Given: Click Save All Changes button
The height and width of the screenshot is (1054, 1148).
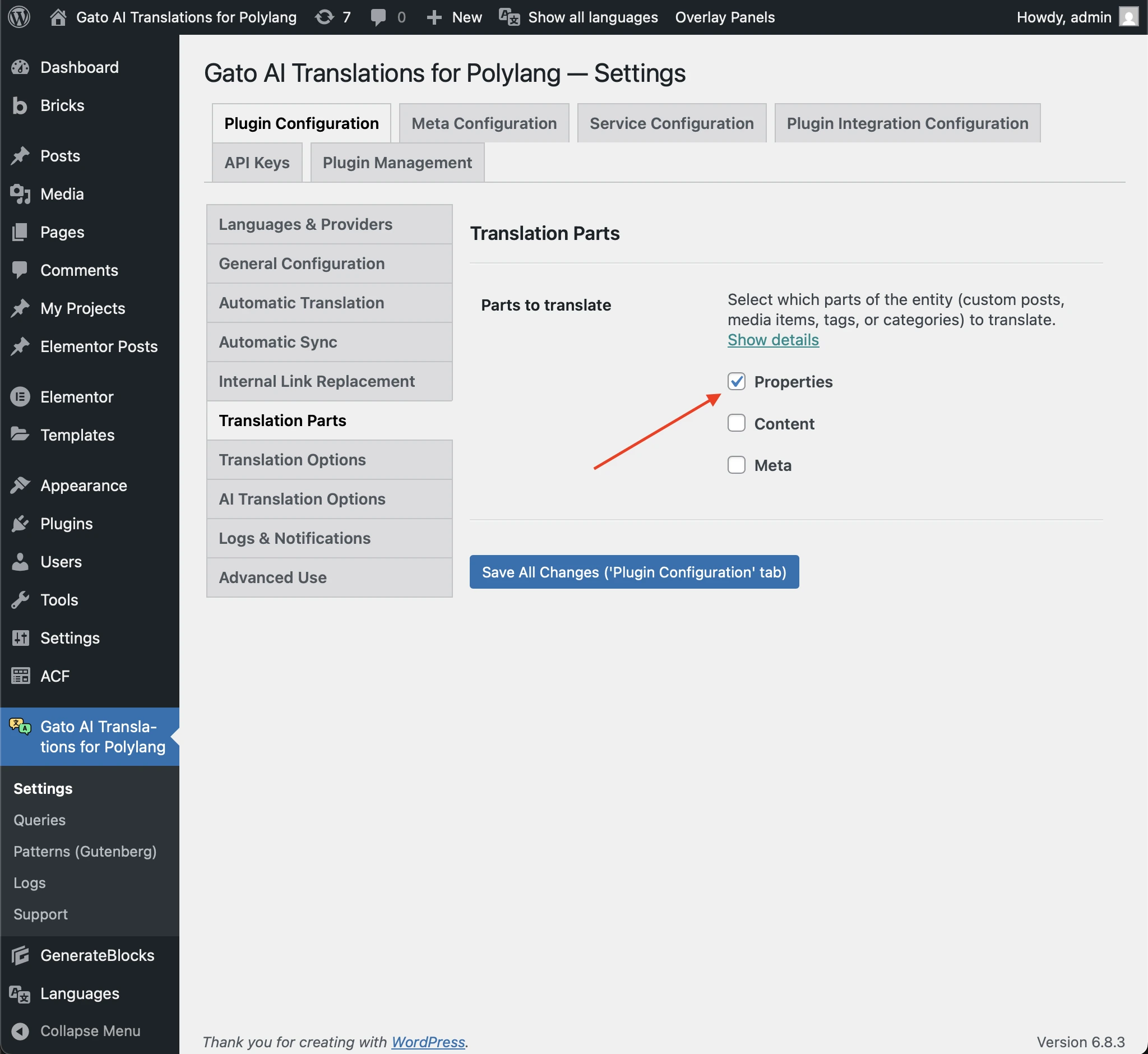Looking at the screenshot, I should pos(633,572).
